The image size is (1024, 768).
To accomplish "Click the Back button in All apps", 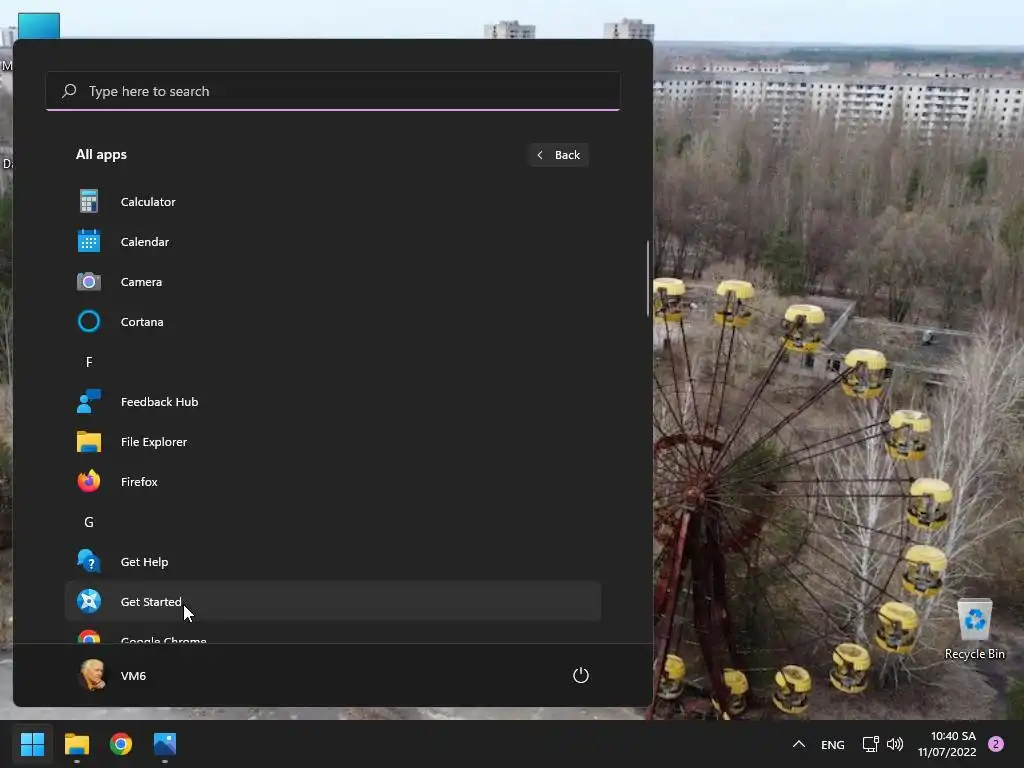I will 559,155.
